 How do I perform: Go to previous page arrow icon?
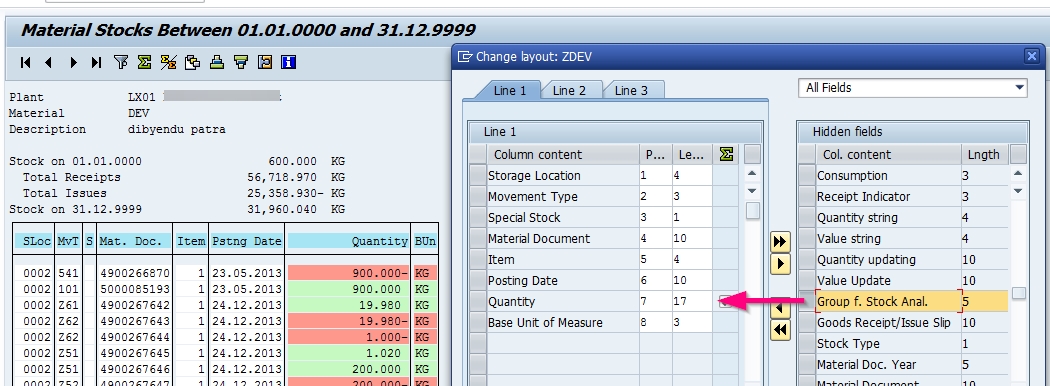48,62
